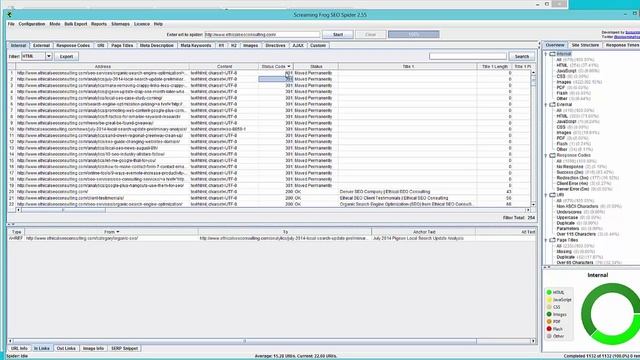This screenshot has height=360, width=640.
Task: Click the URL to spider input field
Action: pos(262,35)
